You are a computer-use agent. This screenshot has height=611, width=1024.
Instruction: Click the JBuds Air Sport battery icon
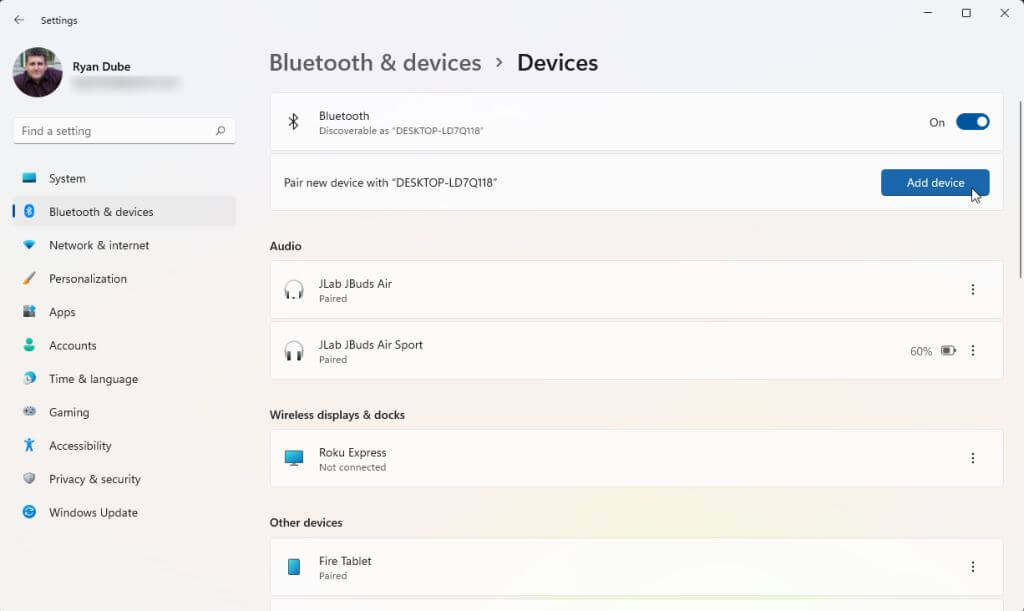948,351
